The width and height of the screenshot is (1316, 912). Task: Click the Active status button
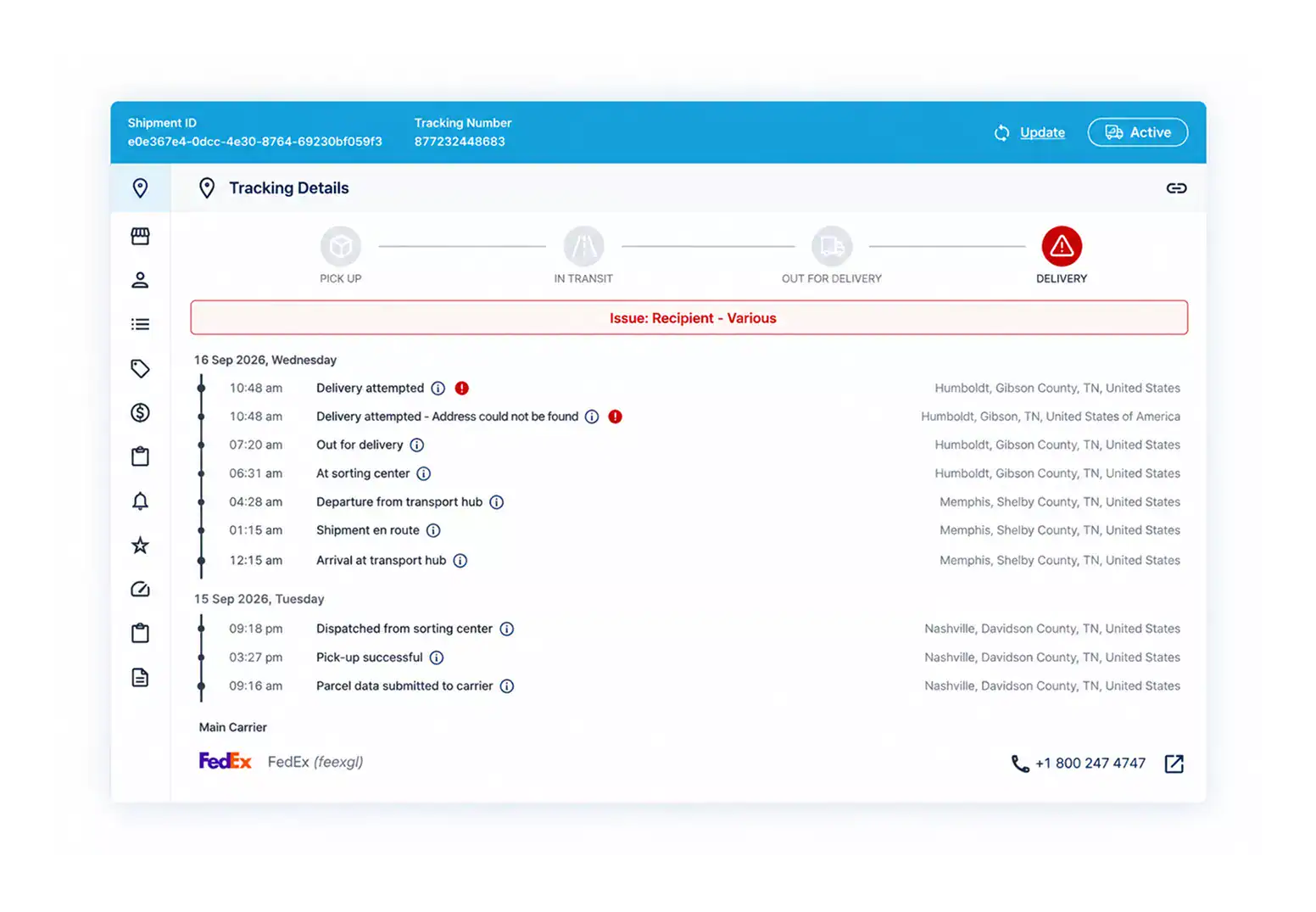point(1138,132)
